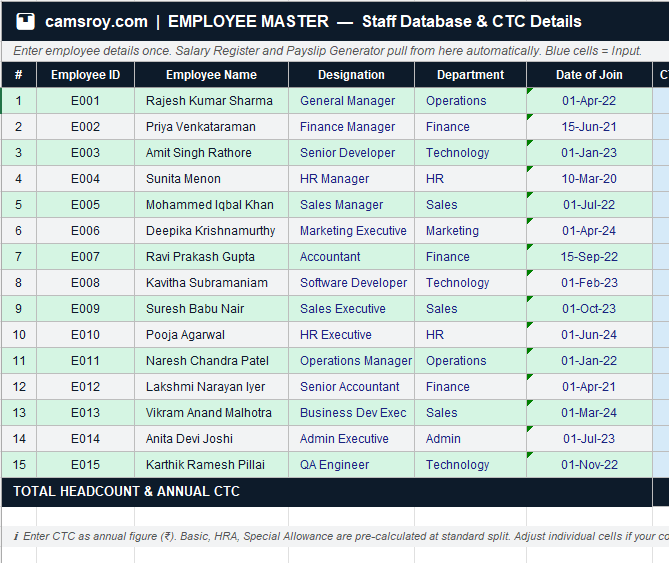Select the HR Executive cell

pos(351,335)
